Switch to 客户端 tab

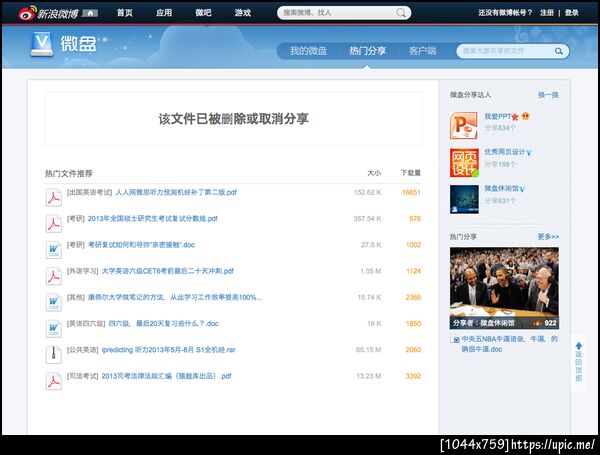(422, 51)
